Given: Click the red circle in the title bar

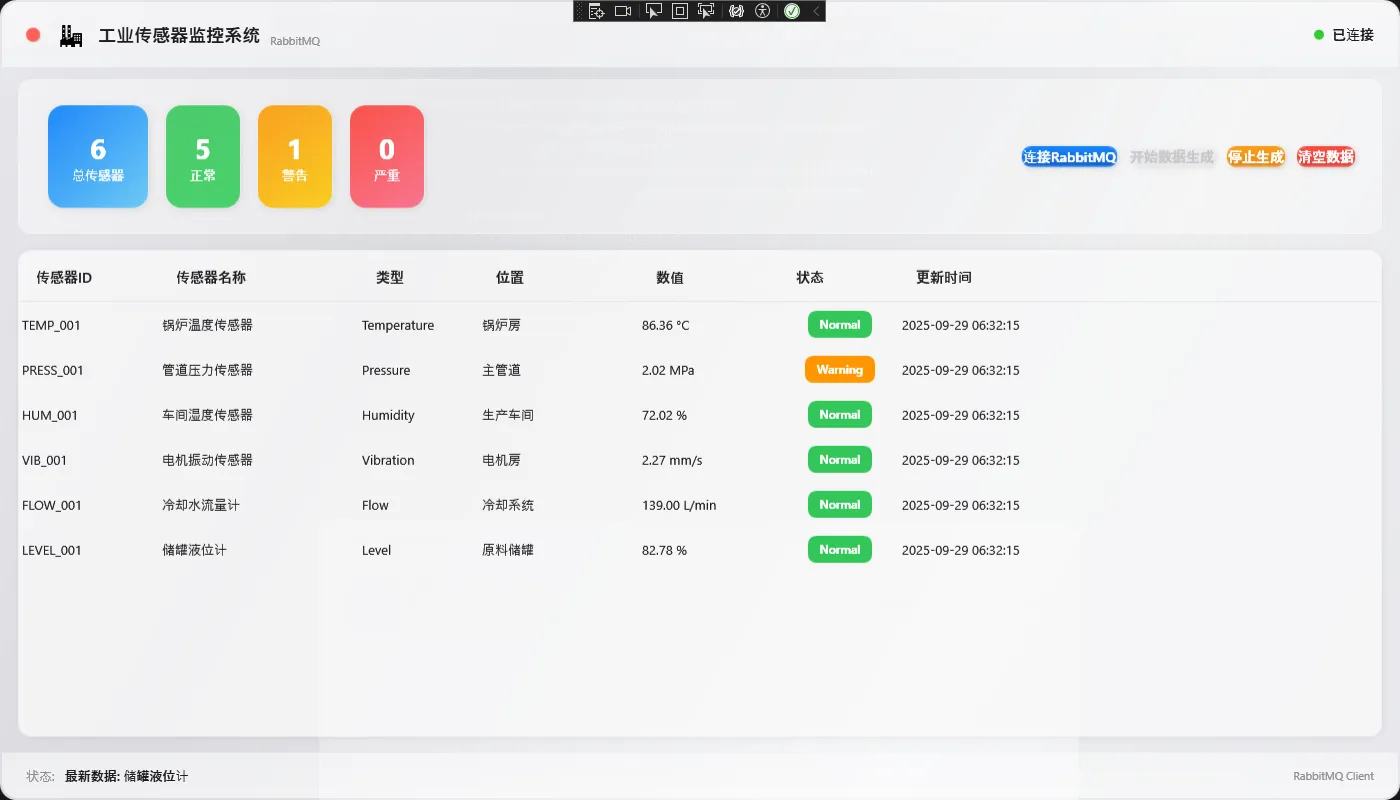Looking at the screenshot, I should pyautogui.click(x=33, y=35).
